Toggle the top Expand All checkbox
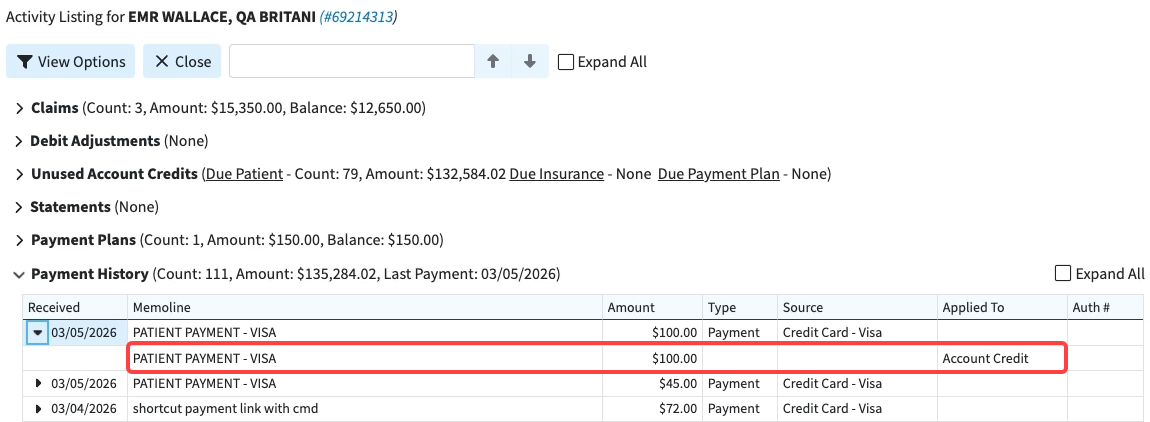The image size is (1150, 422). 566,62
